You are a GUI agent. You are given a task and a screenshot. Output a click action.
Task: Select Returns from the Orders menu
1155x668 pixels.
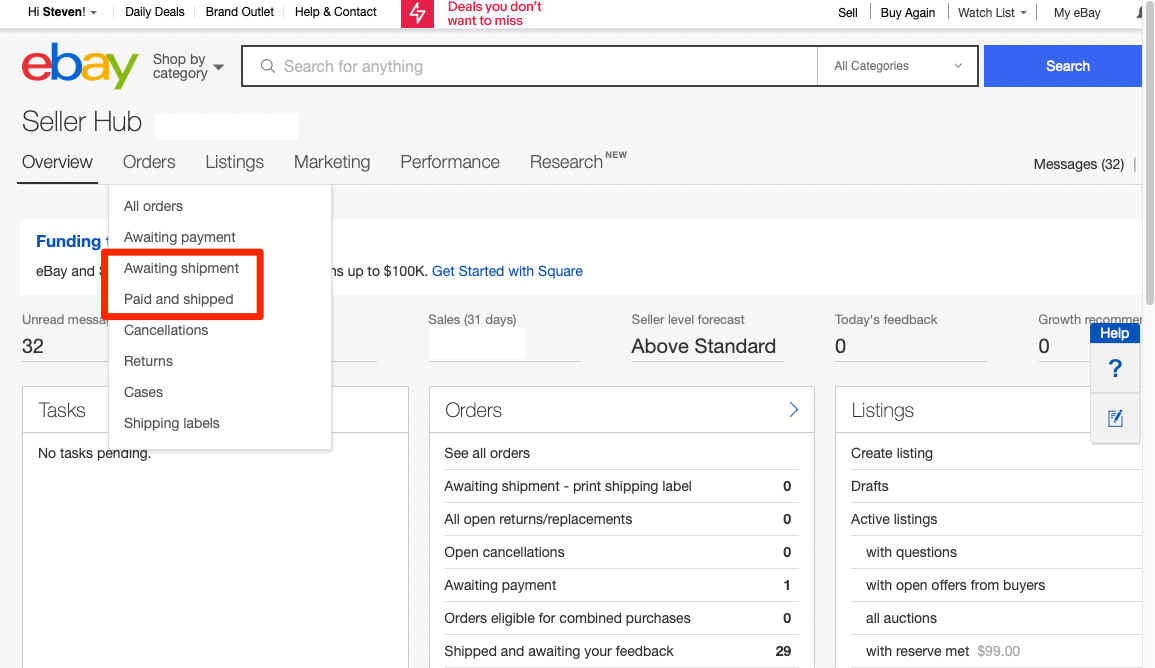(148, 361)
